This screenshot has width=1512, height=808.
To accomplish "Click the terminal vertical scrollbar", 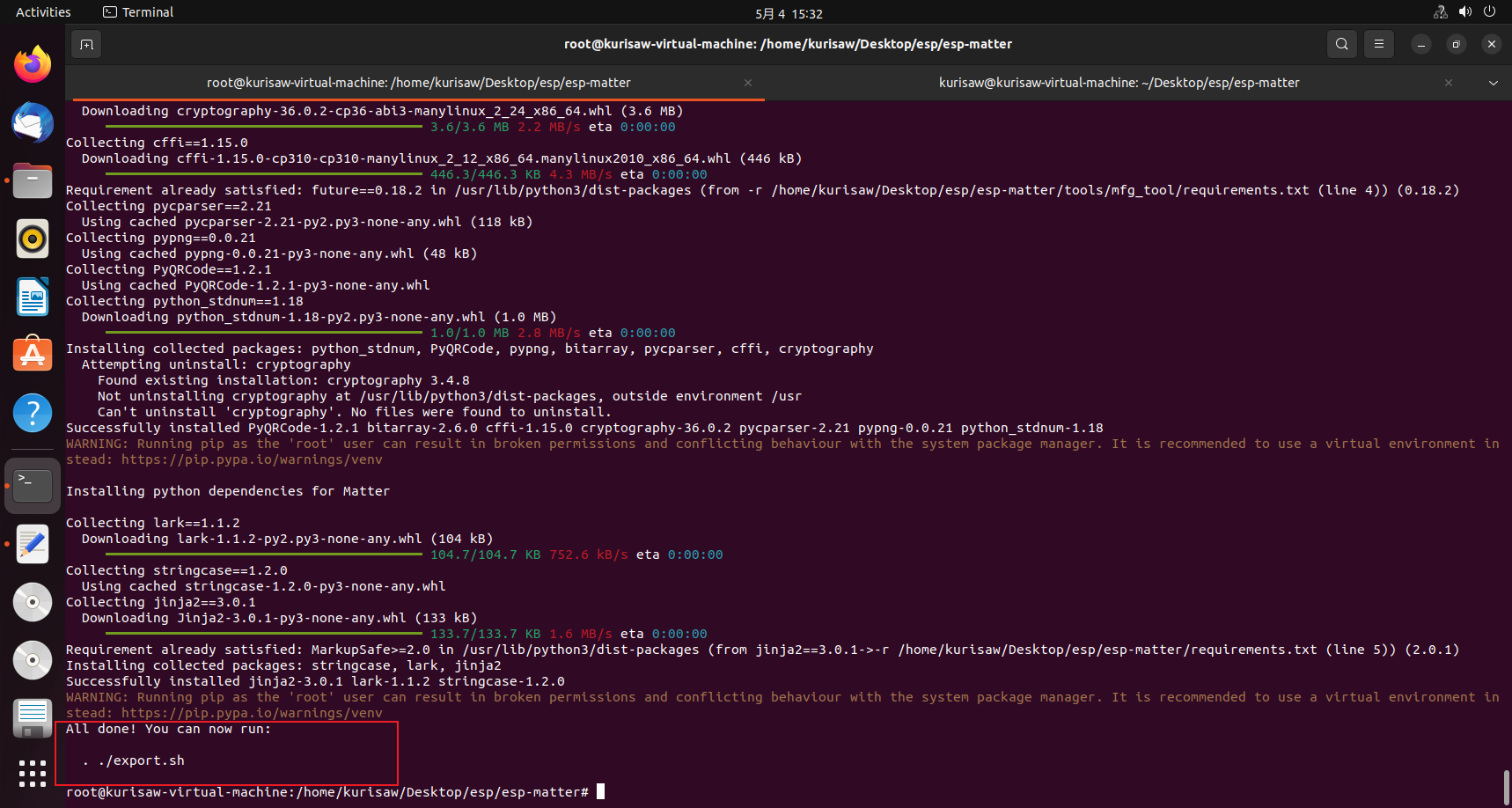I will tap(1506, 788).
